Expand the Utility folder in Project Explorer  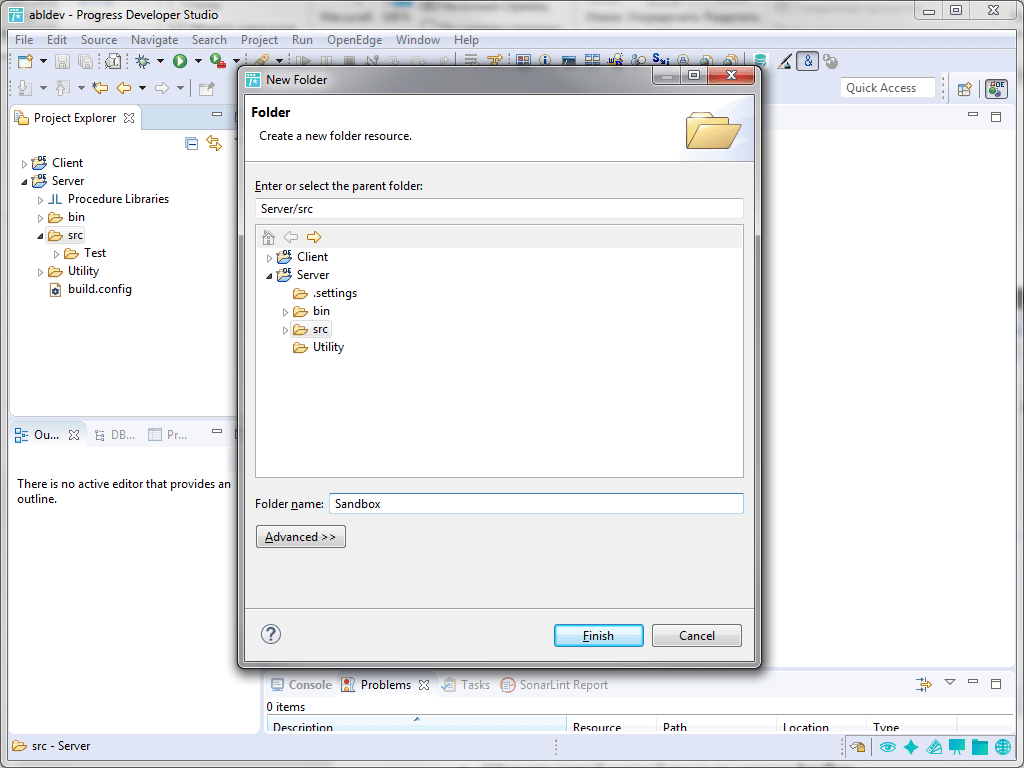(x=40, y=272)
